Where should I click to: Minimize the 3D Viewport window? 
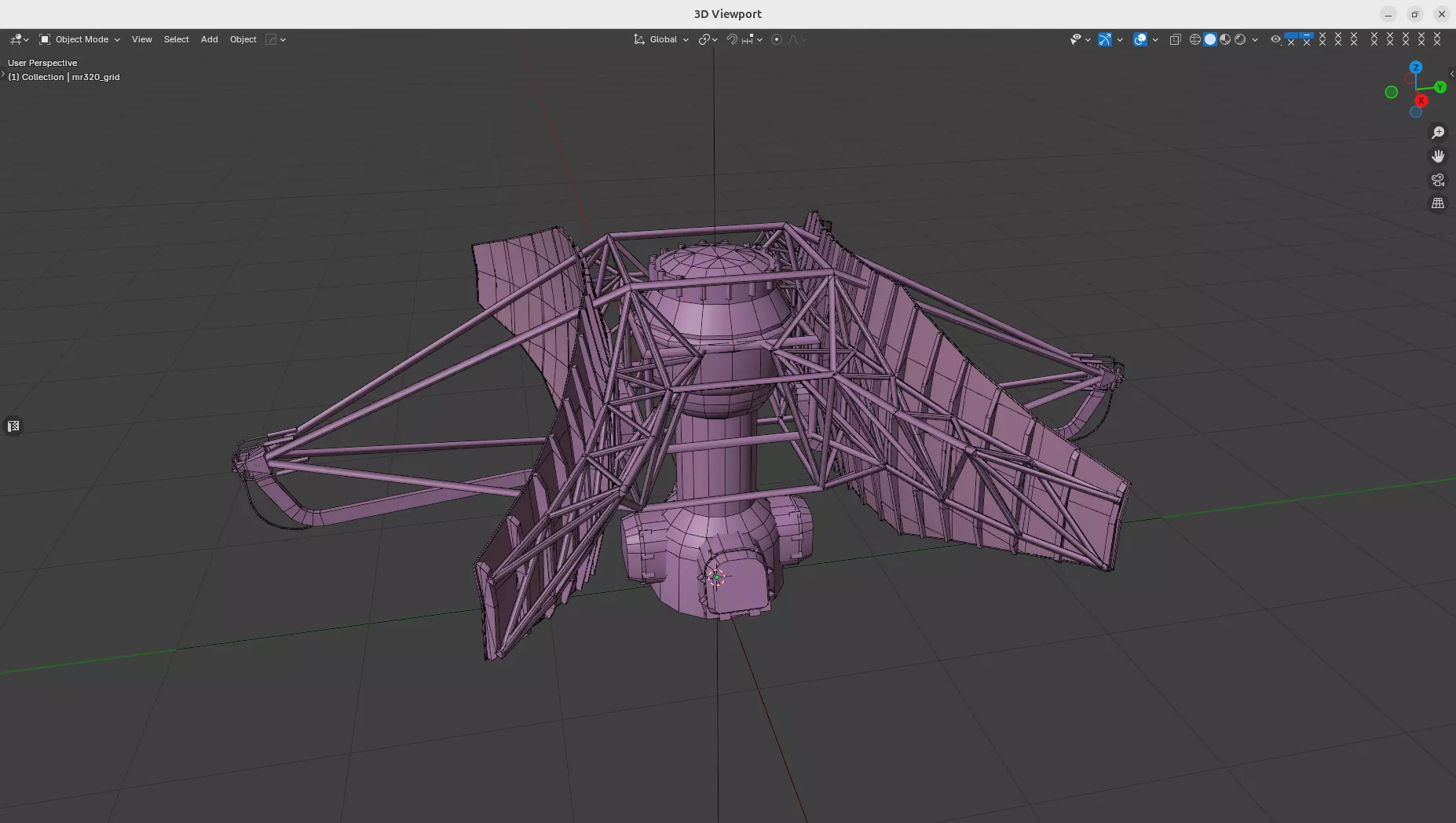coord(1388,14)
